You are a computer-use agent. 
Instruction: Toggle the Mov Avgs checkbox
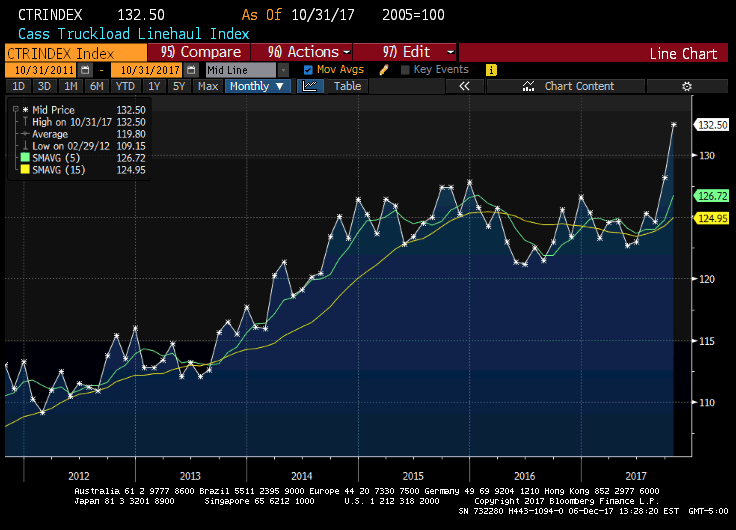point(308,70)
